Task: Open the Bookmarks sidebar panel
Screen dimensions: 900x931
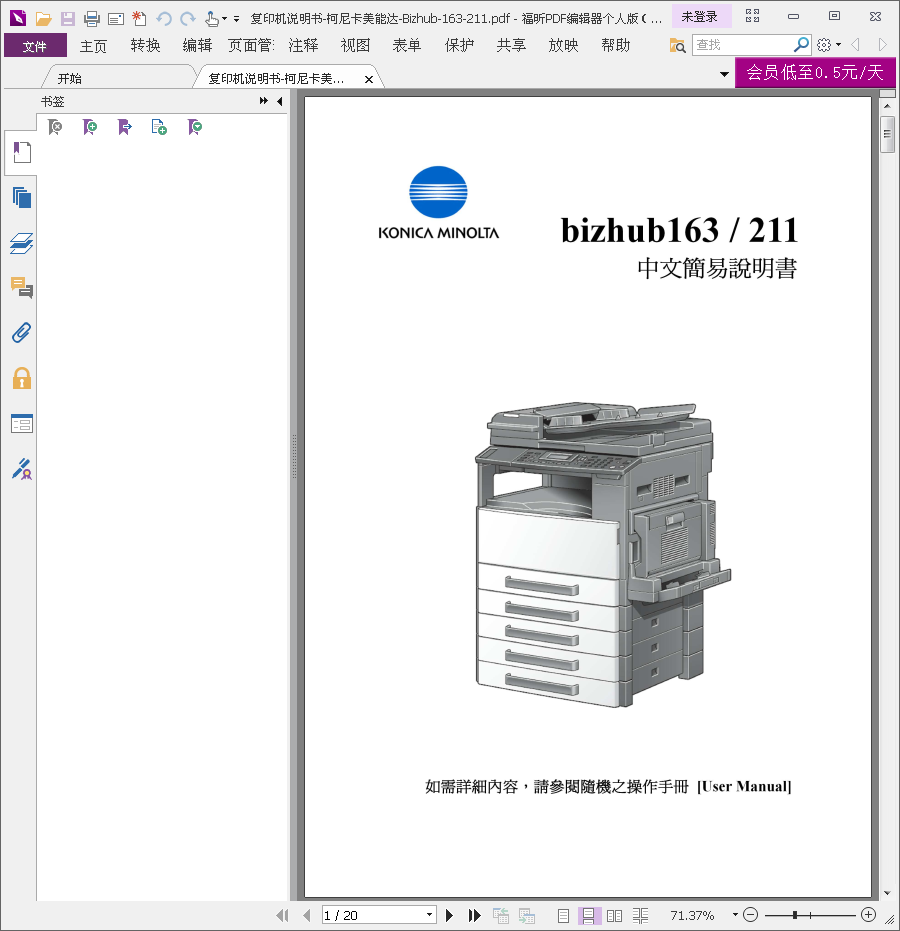Action: point(21,153)
